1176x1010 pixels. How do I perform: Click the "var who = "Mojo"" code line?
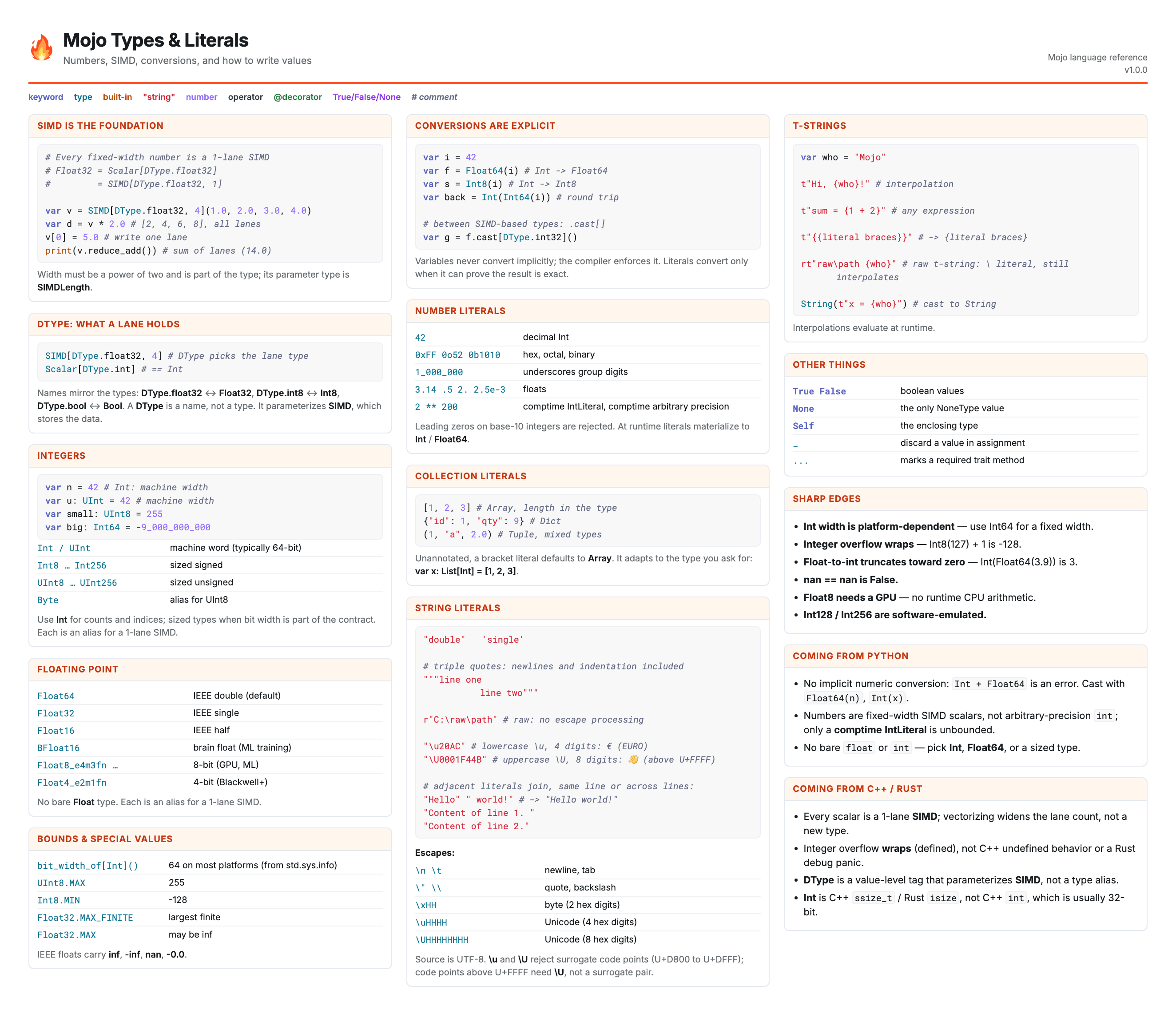pos(843,158)
